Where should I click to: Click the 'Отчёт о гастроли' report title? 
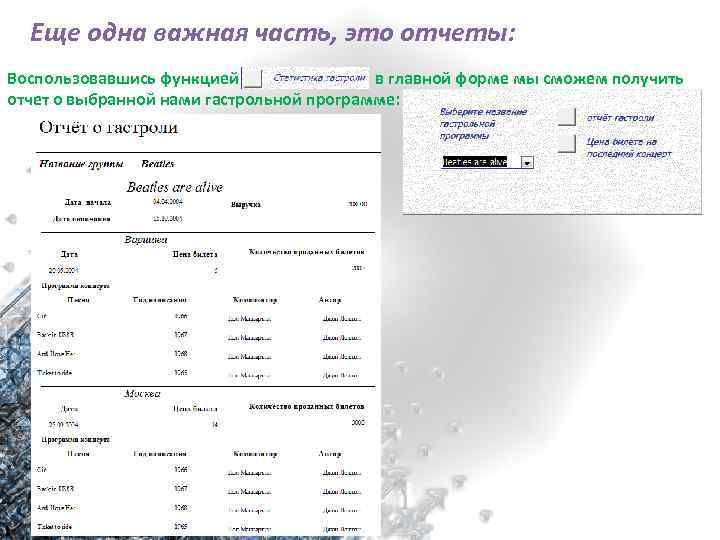[x=108, y=127]
